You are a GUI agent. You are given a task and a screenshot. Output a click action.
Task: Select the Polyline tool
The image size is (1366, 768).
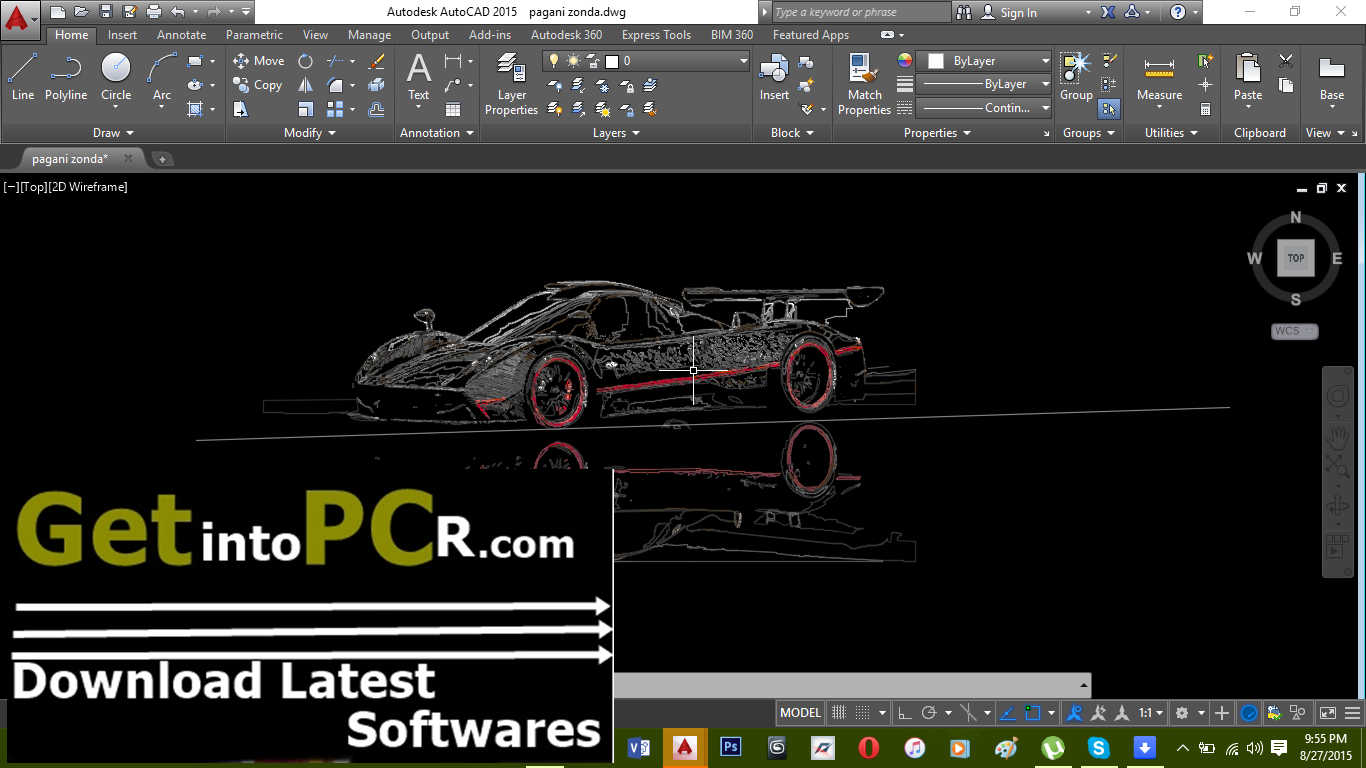point(66,78)
